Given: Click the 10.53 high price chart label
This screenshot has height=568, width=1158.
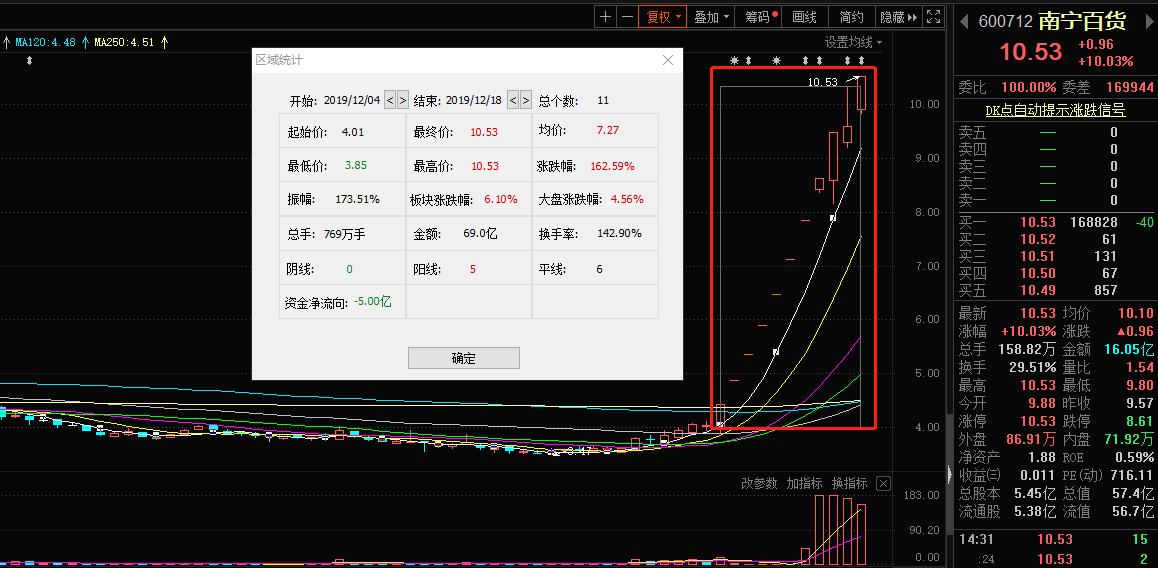Looking at the screenshot, I should [823, 82].
